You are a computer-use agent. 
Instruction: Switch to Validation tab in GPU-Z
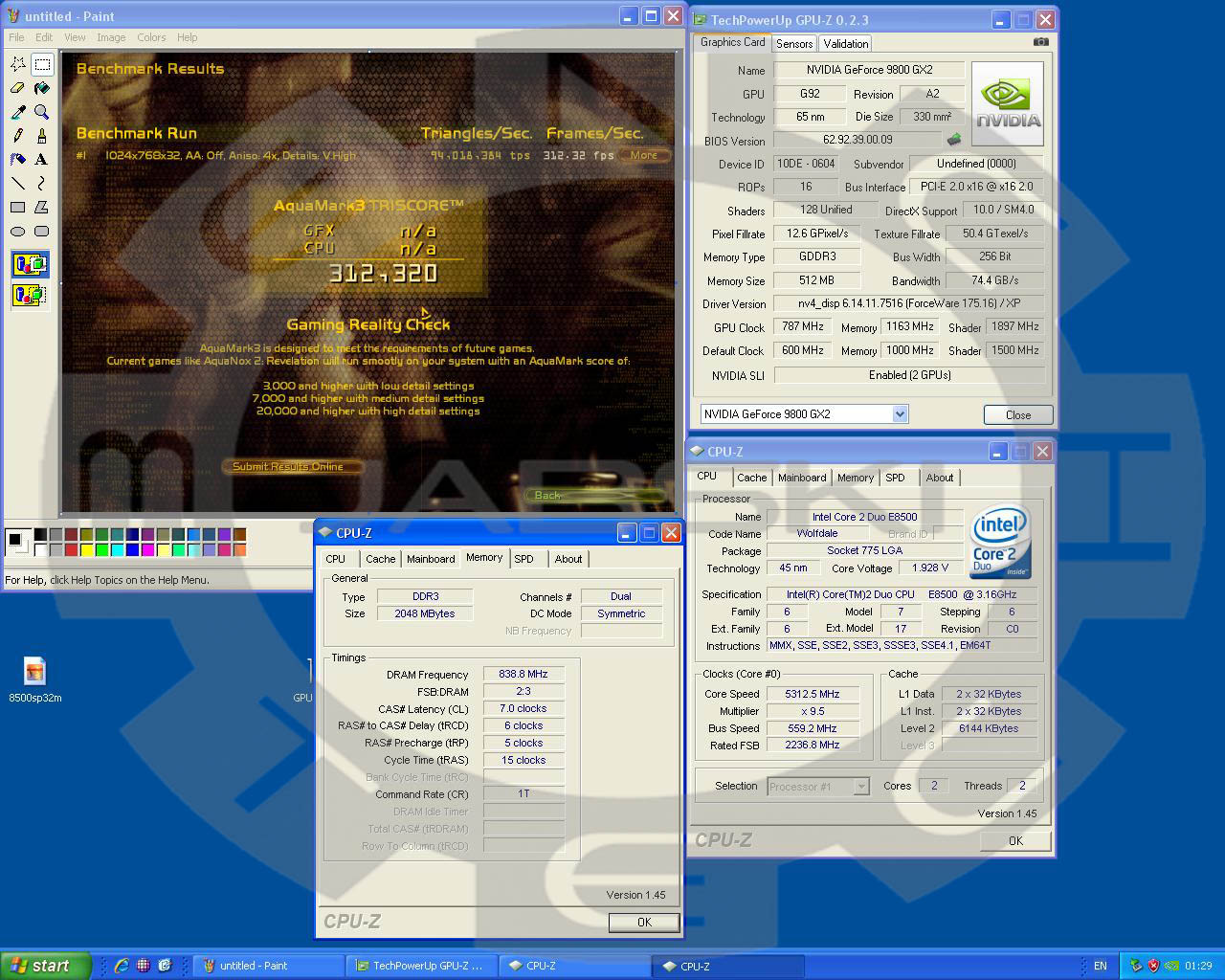tap(846, 44)
